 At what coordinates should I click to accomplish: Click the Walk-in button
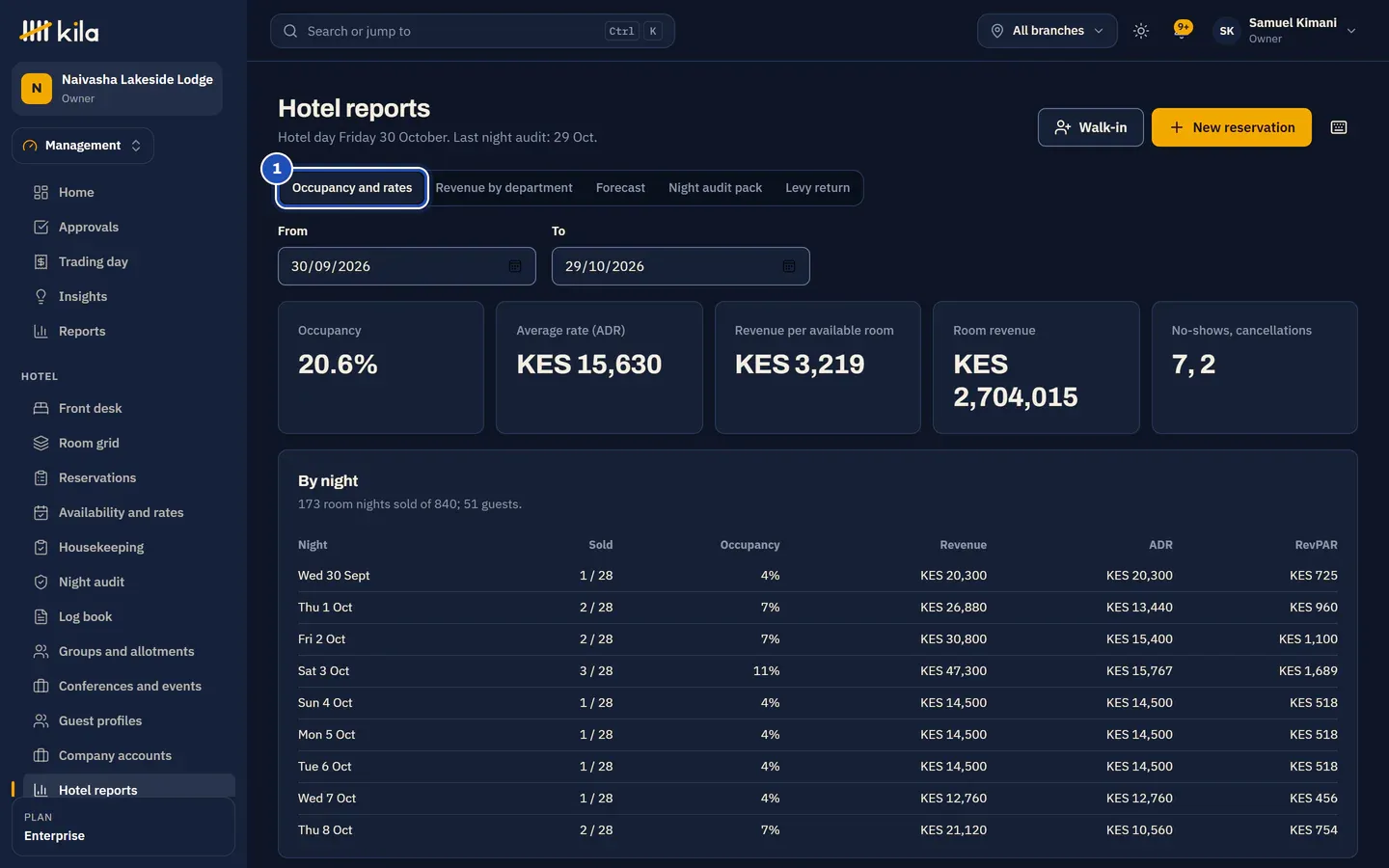tap(1091, 127)
